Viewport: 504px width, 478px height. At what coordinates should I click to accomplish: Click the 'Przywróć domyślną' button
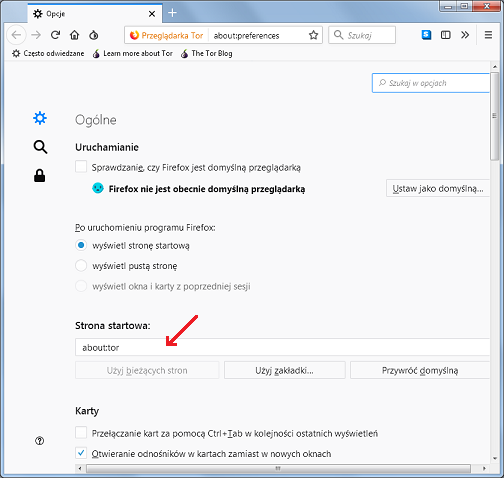(x=420, y=370)
